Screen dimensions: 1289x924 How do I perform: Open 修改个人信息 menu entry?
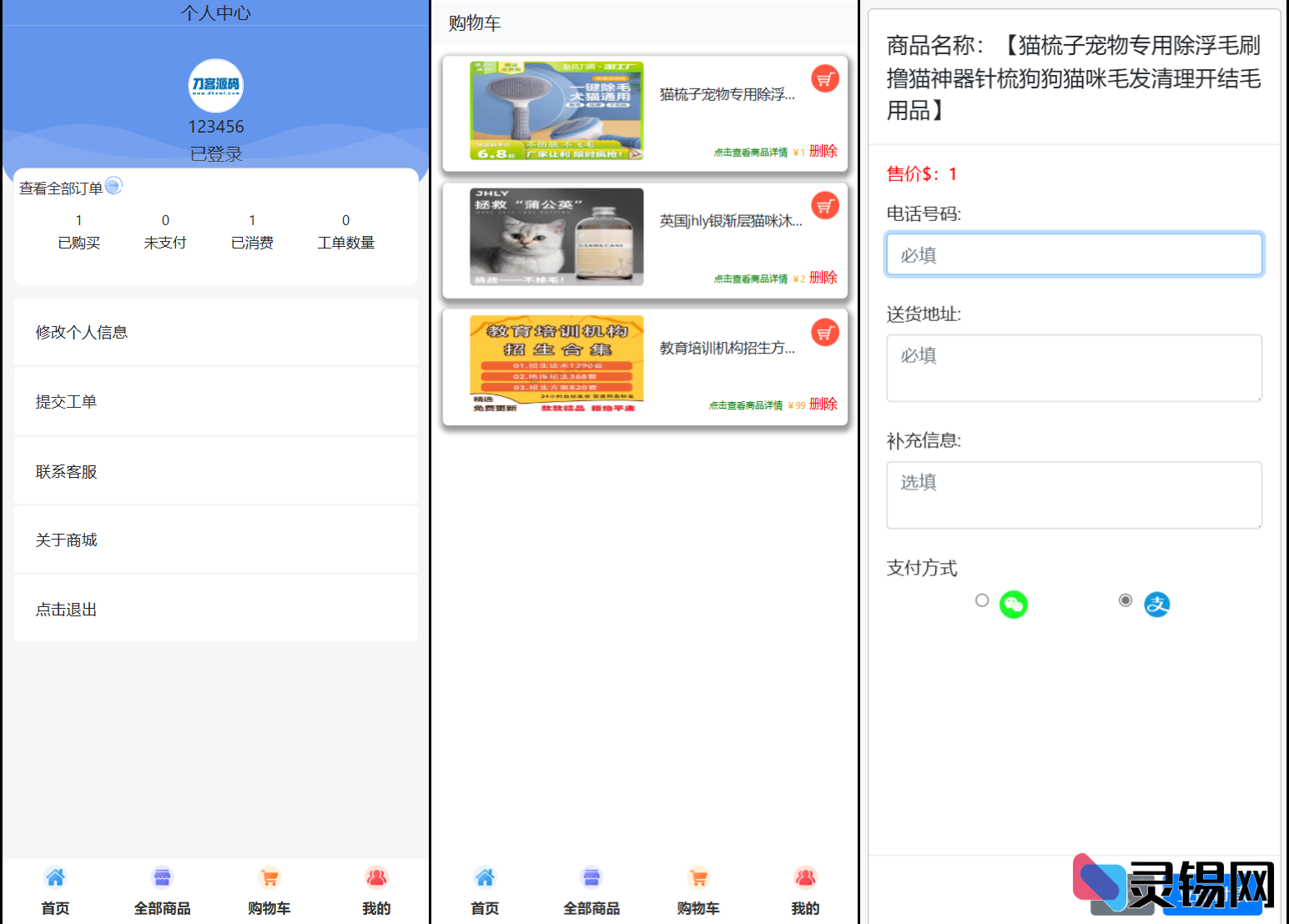(81, 331)
